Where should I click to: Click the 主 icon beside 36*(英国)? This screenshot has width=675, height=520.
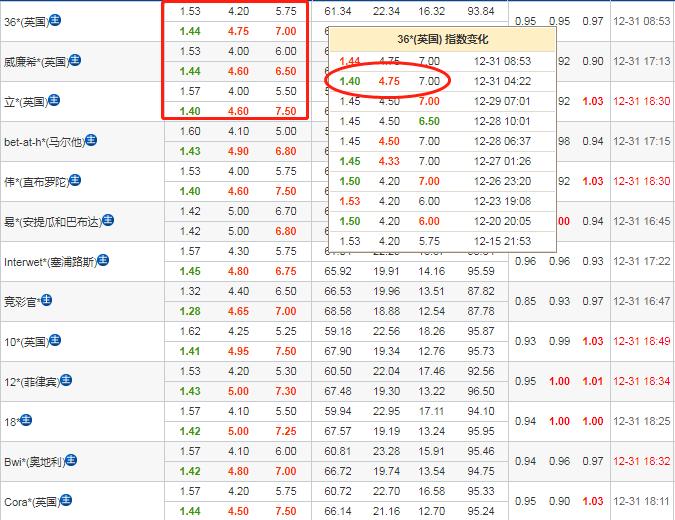[x=54, y=19]
